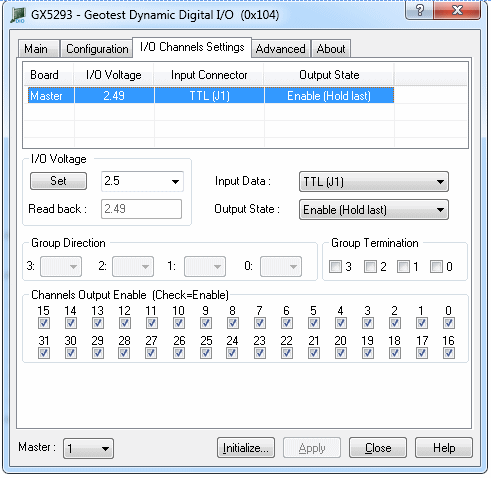
Task: Enable Group Termination checkbox 3
Action: [x=335, y=267]
